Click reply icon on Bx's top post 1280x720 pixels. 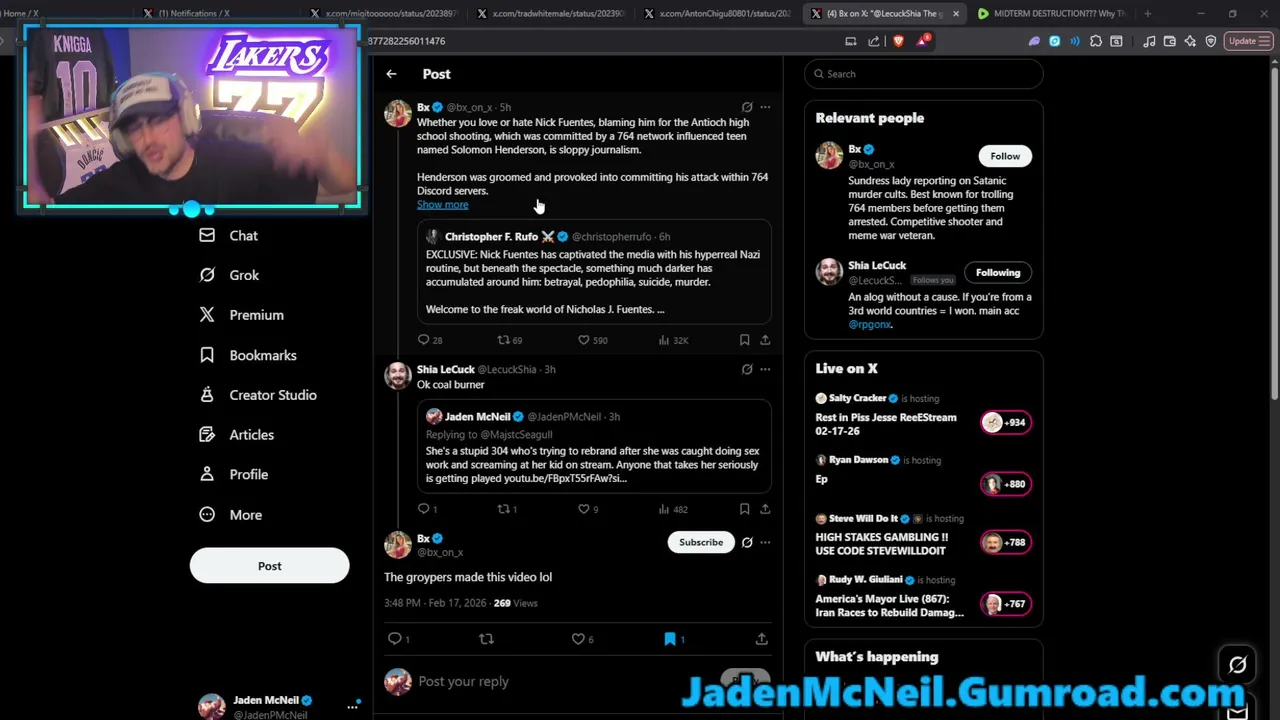423,340
